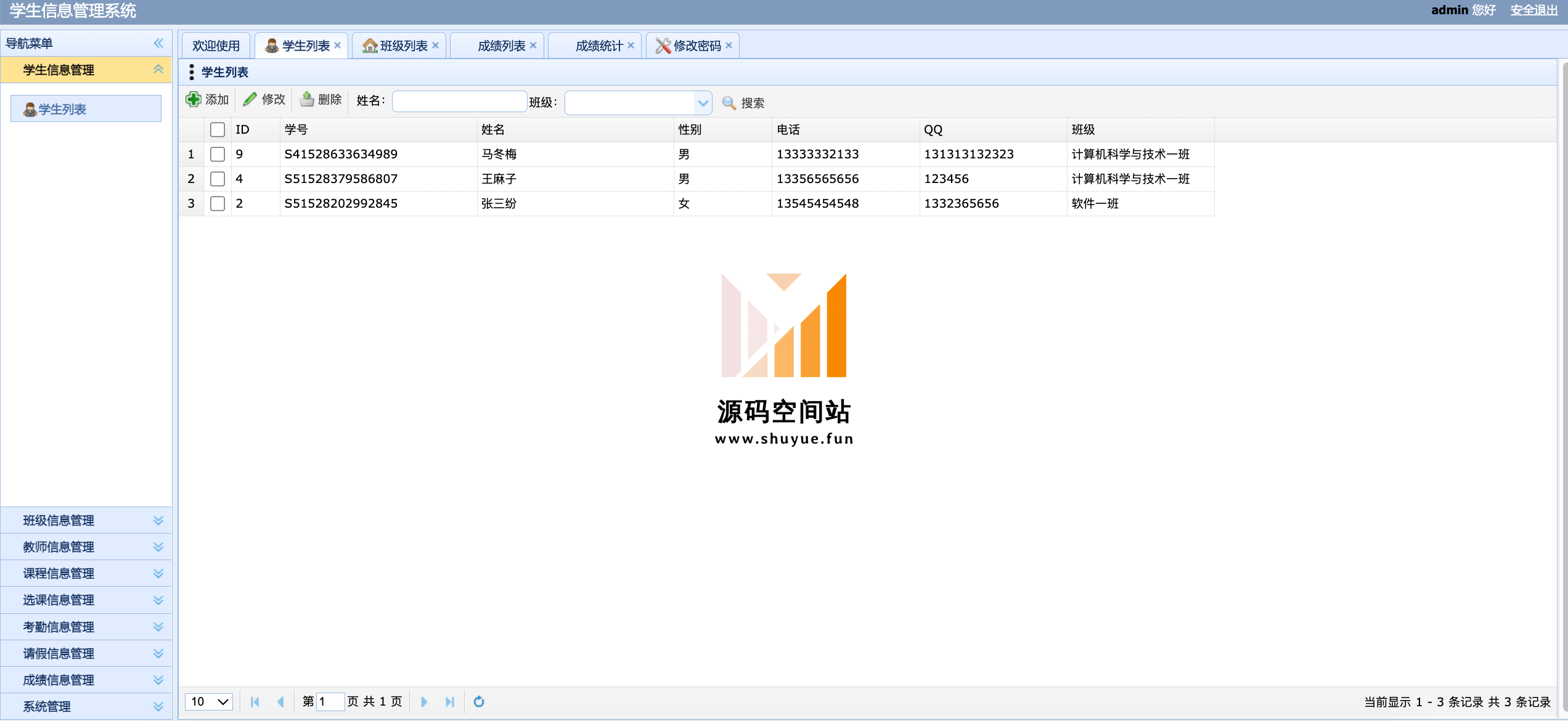The width and height of the screenshot is (1568, 721).
Task: Click the Delete trash icon
Action: pyautogui.click(x=306, y=99)
